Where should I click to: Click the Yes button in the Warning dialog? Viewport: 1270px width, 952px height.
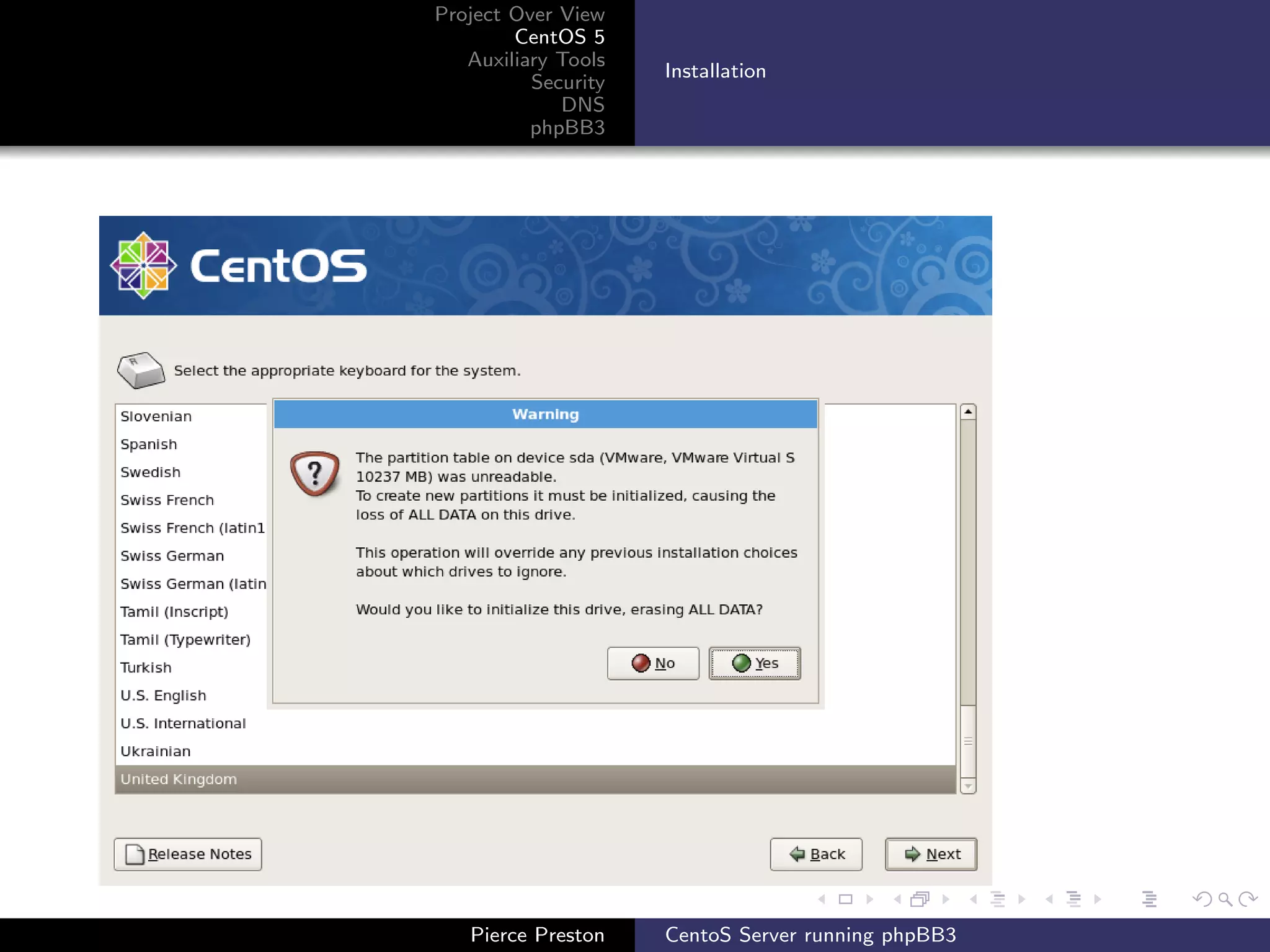point(755,663)
